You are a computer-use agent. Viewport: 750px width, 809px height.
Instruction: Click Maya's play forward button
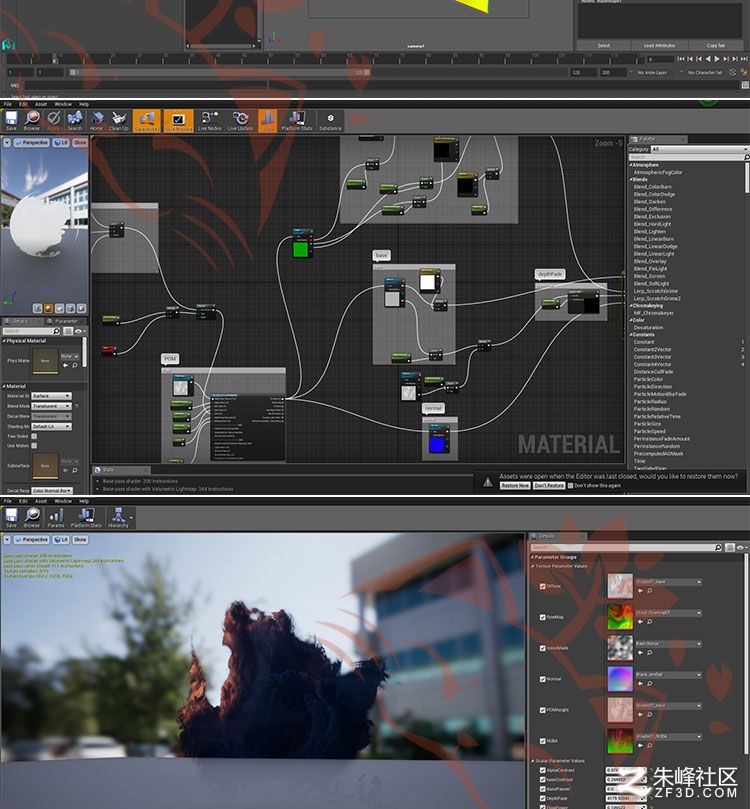[717, 59]
